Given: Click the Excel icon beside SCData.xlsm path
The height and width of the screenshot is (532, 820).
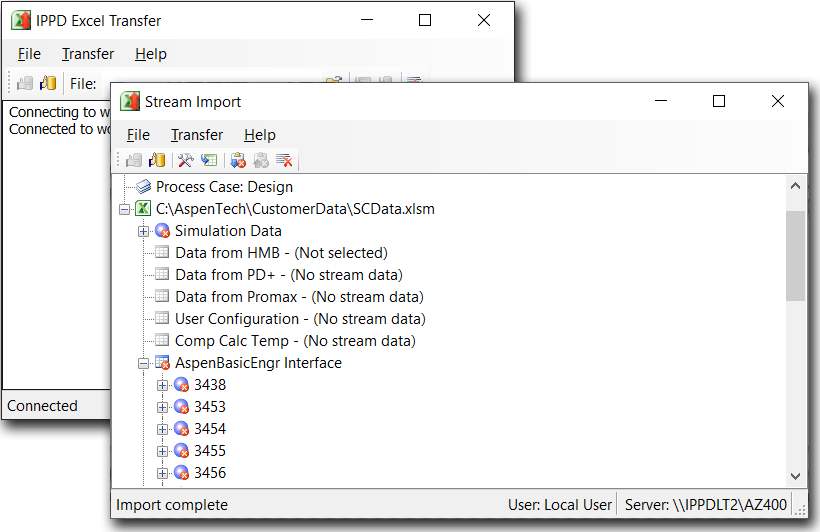Looking at the screenshot, I should pyautogui.click(x=143, y=209).
